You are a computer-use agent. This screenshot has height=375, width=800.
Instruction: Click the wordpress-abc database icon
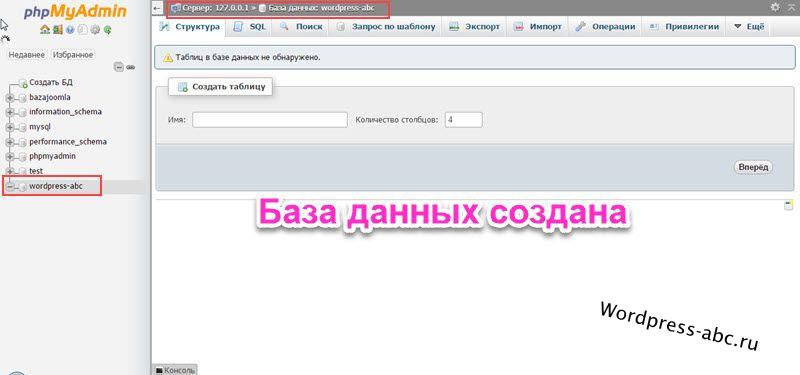coord(22,187)
